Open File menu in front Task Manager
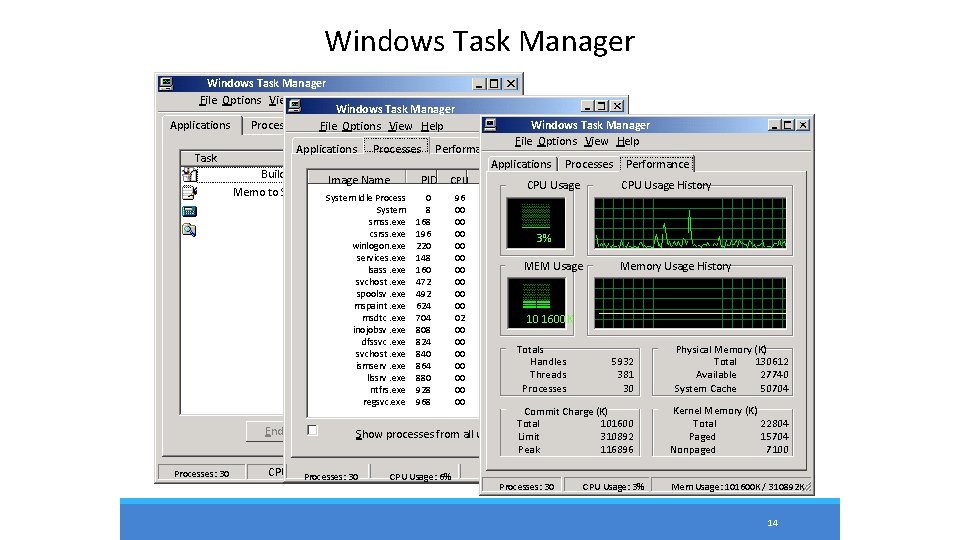Screen dimensions: 960x540 [x=523, y=141]
